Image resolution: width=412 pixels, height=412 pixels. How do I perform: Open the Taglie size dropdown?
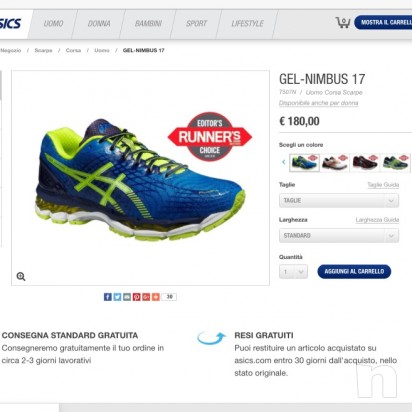pyautogui.click(x=339, y=200)
